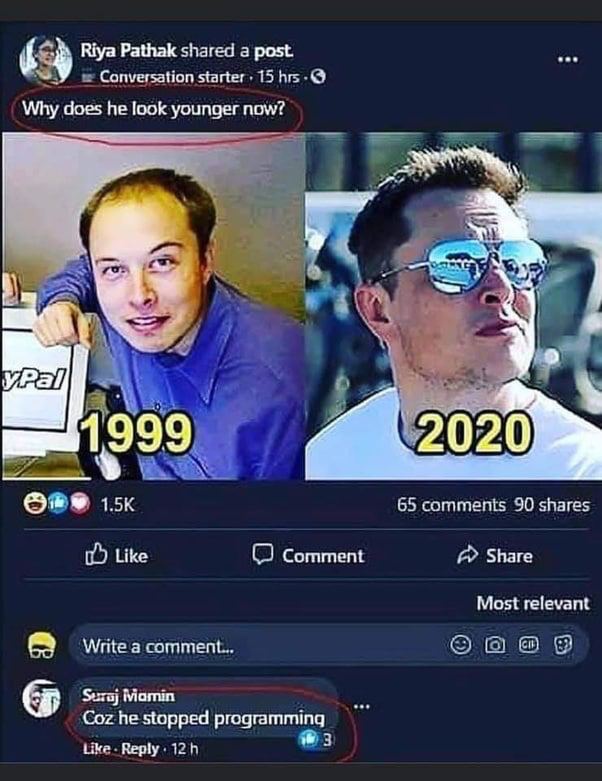Image resolution: width=602 pixels, height=781 pixels.
Task: Open Suraj Momin's profile avatar
Action: click(x=41, y=698)
